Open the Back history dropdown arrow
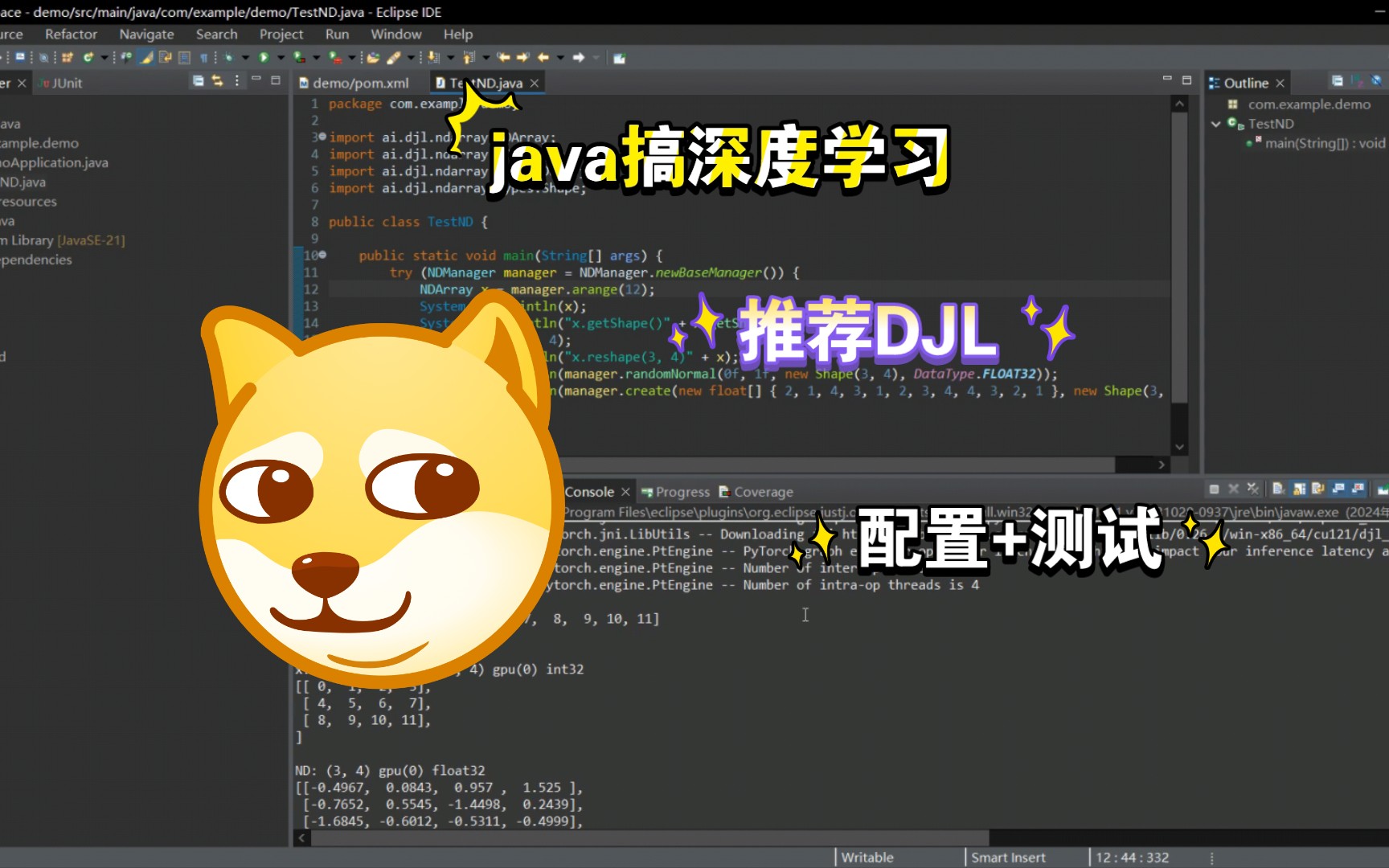The height and width of the screenshot is (868, 1389). coord(560,57)
